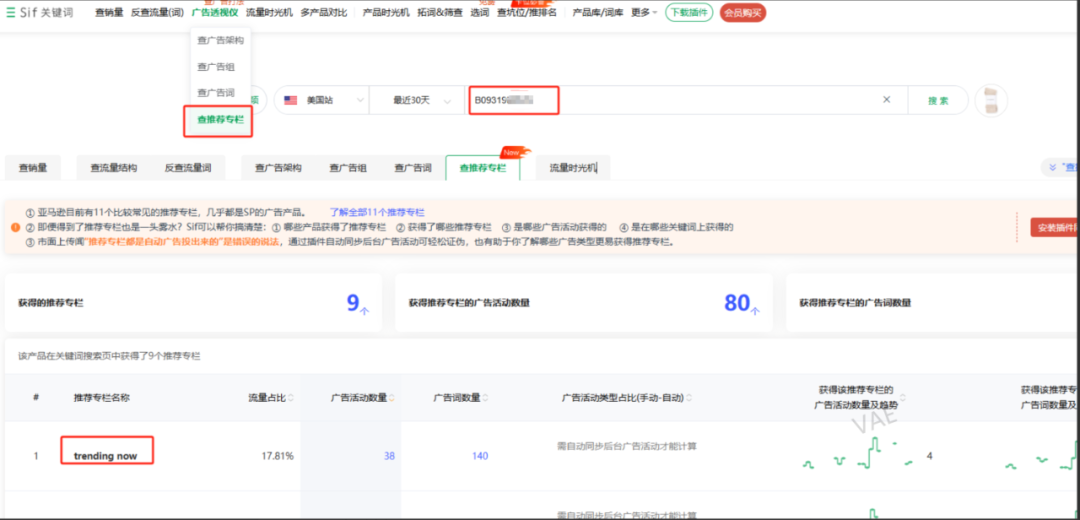Expand the 更多 dropdown in the top navigation
The image size is (1080, 520).
coord(644,12)
